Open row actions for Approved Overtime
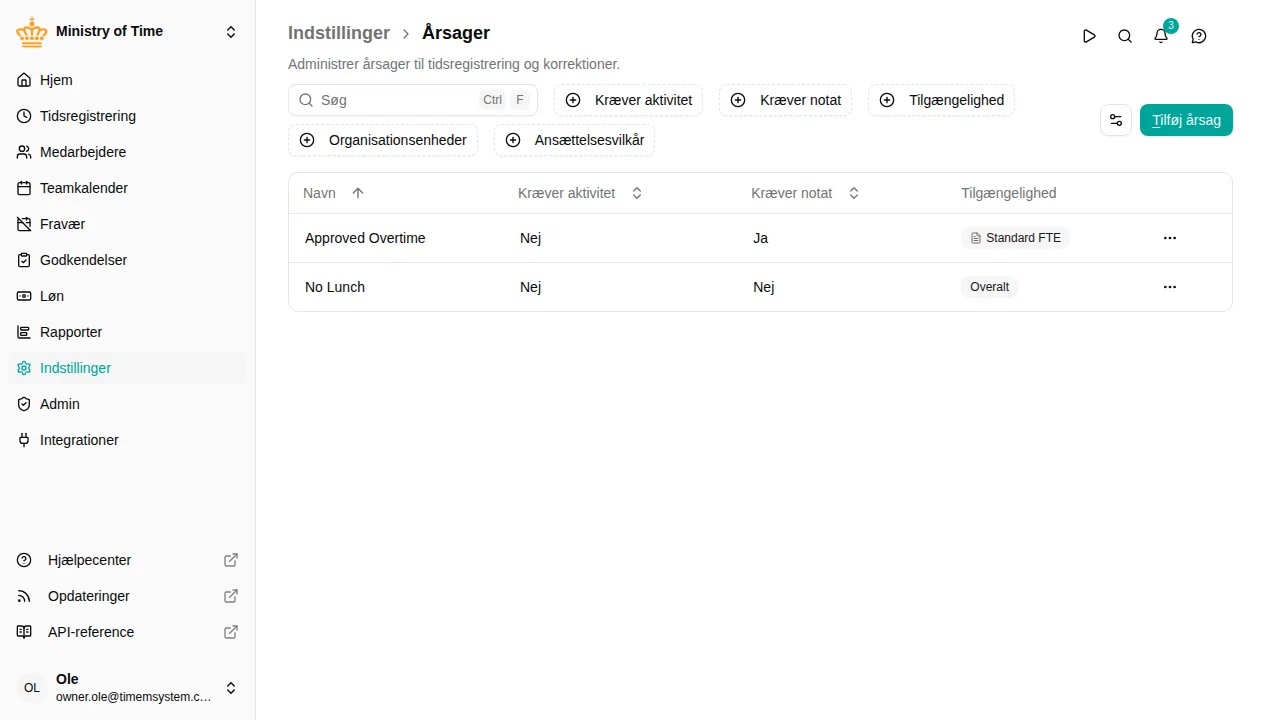 coord(1170,238)
